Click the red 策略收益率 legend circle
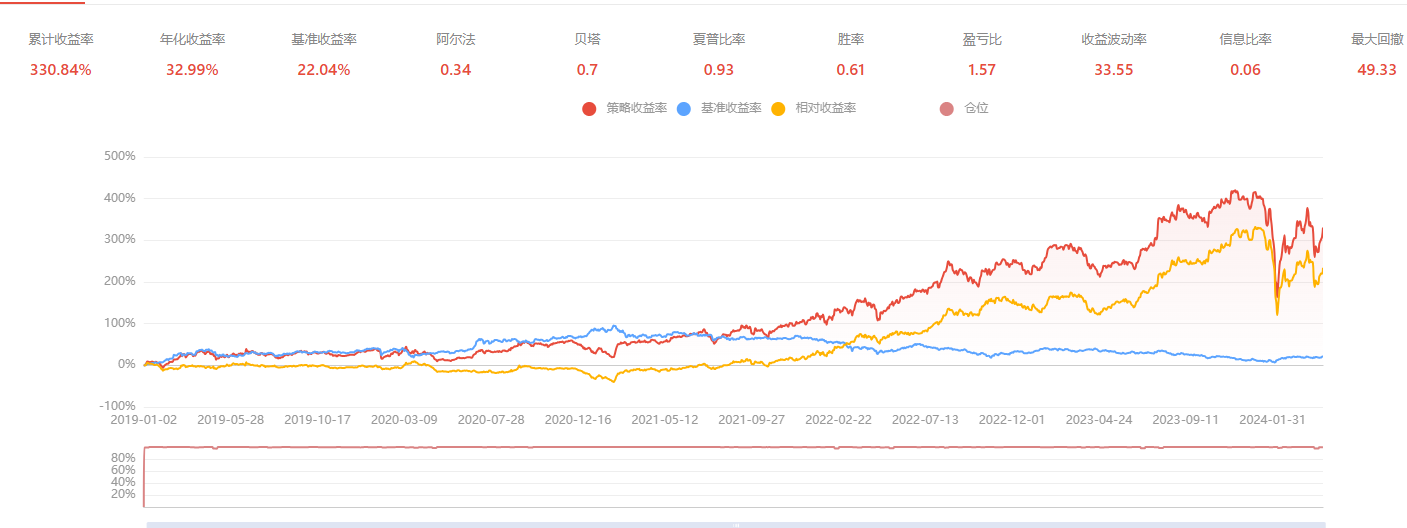 [589, 108]
